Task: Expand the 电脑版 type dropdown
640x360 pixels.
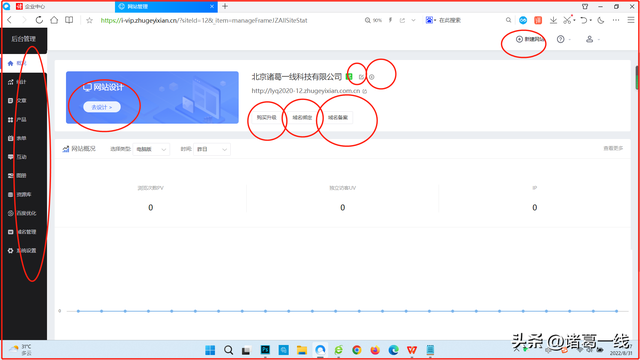Action: point(151,149)
